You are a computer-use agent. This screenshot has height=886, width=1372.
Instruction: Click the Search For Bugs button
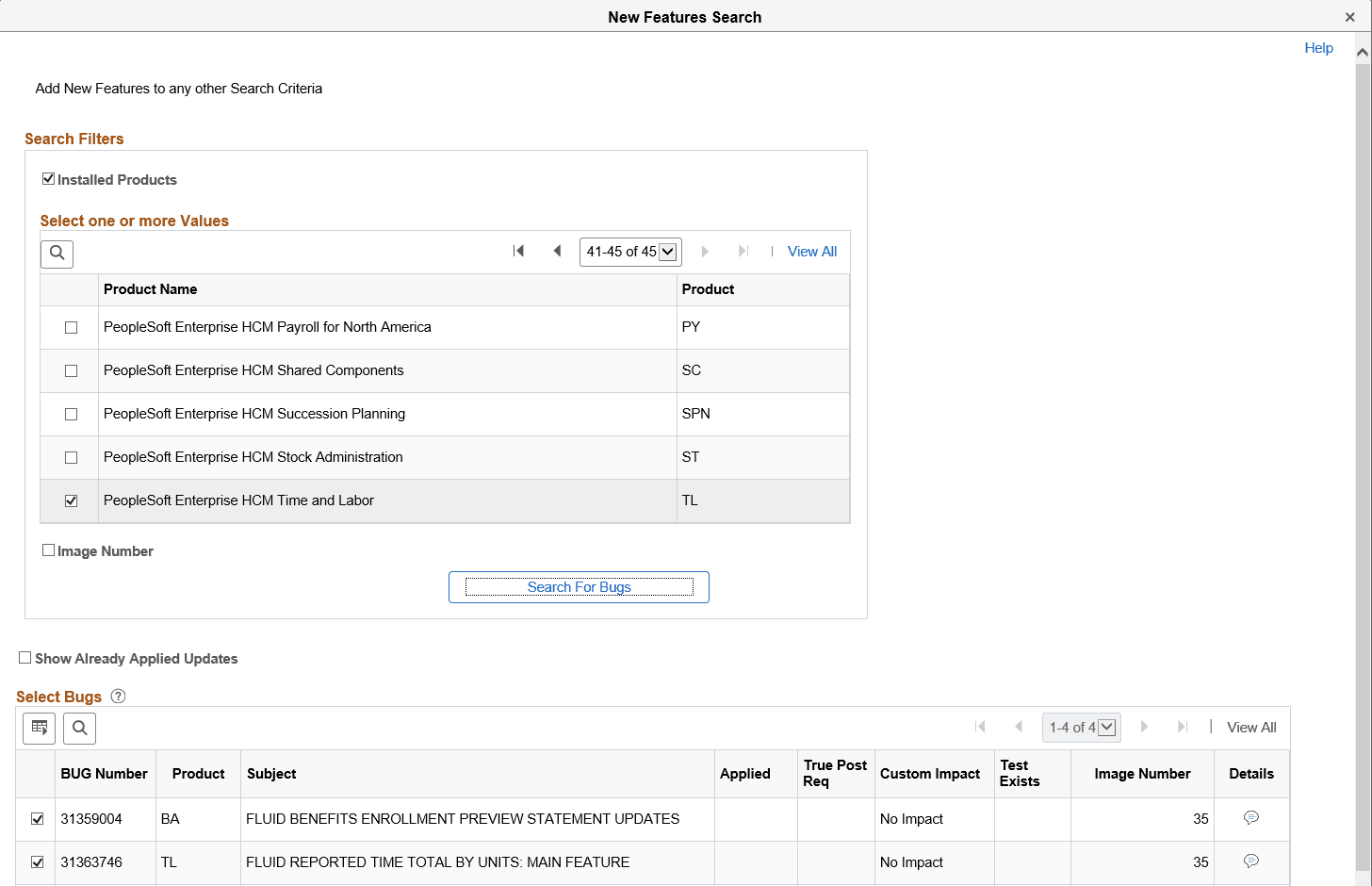pos(579,586)
